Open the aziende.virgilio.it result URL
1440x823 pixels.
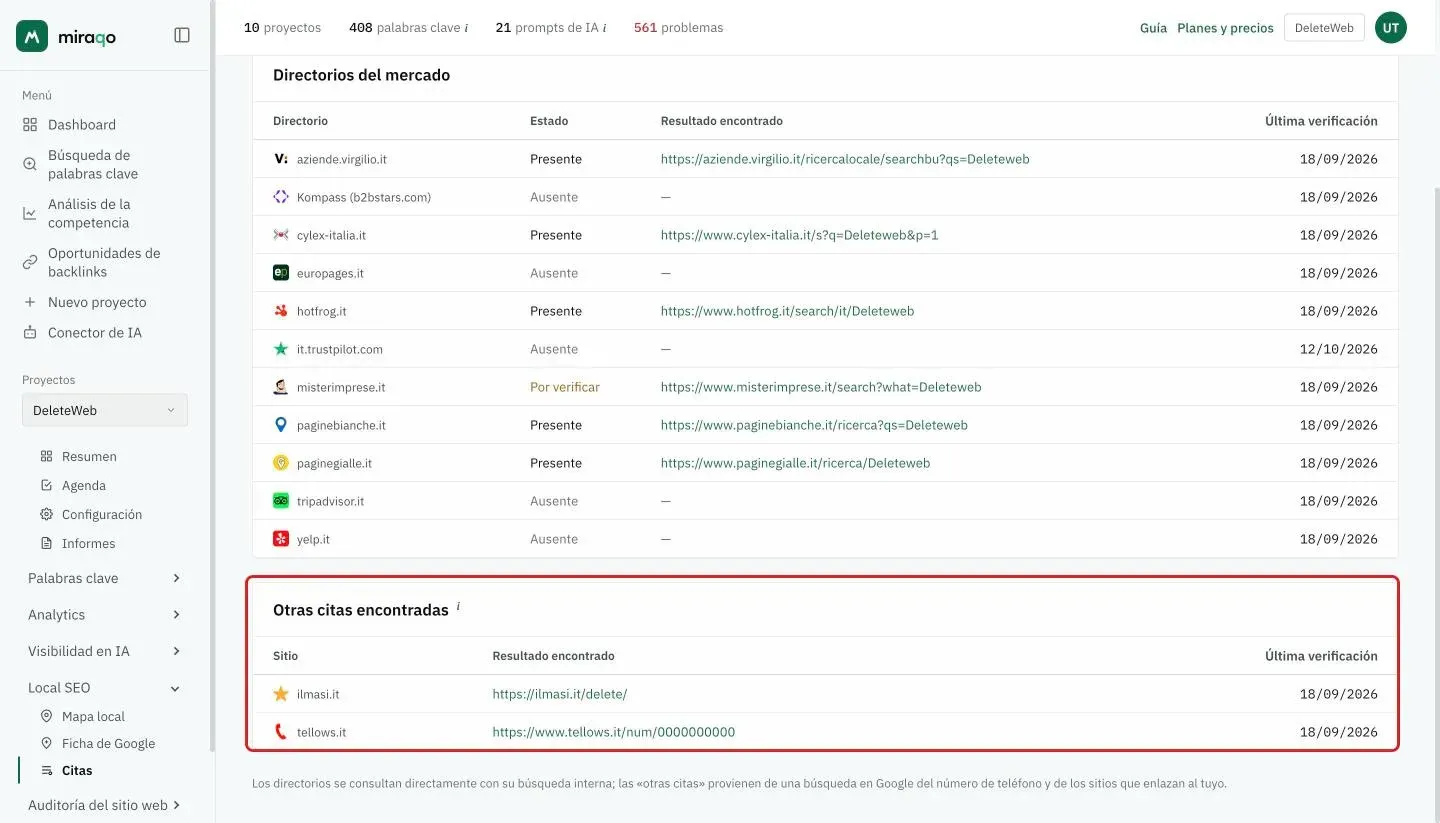845,159
